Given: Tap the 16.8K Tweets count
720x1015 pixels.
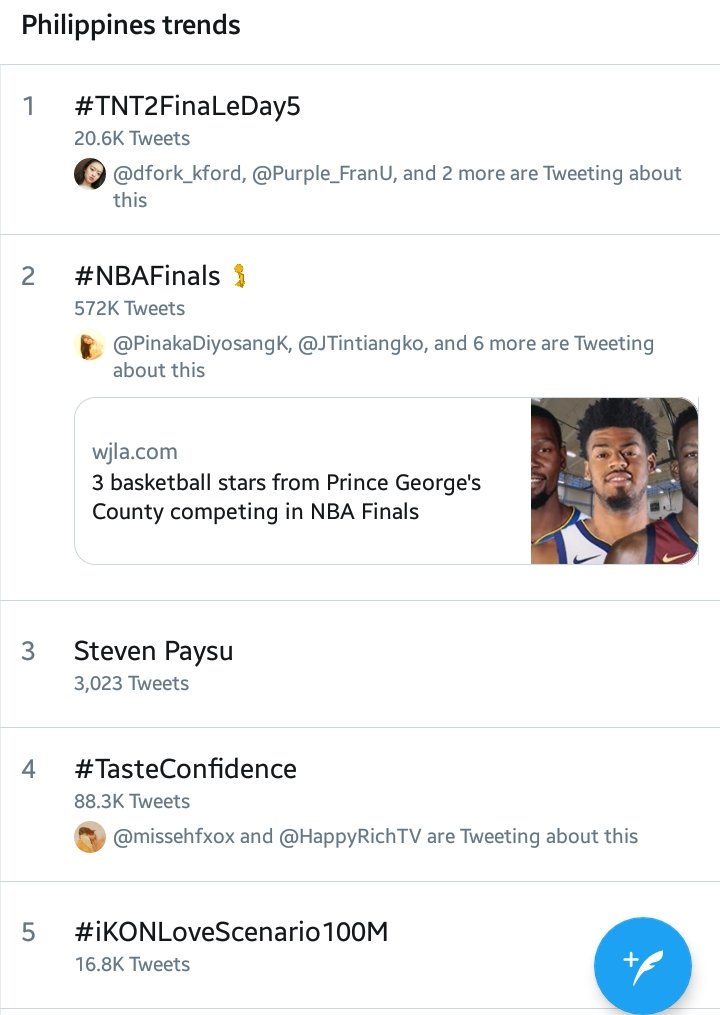Looking at the screenshot, I should click(x=132, y=964).
